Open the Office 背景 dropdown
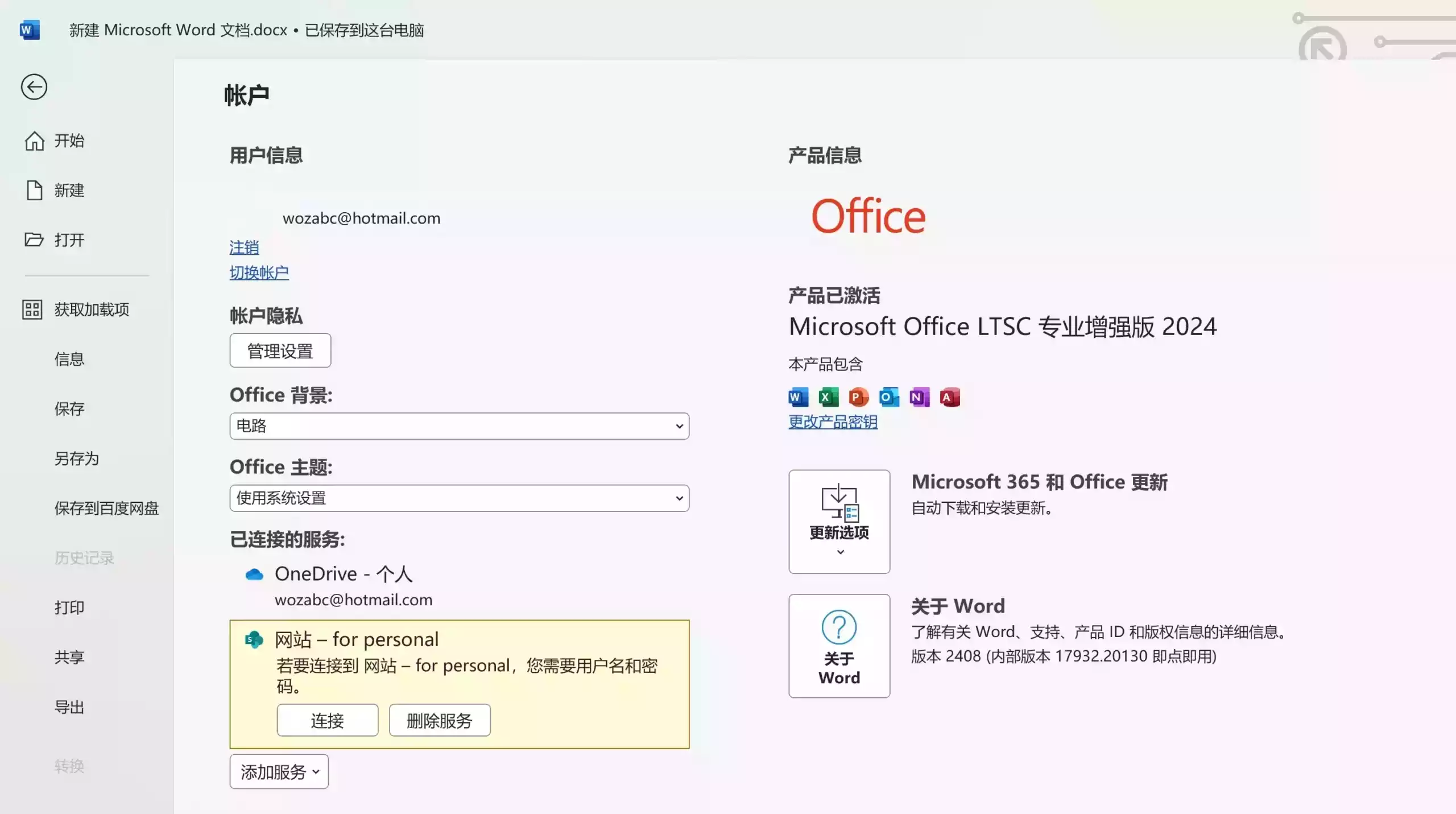 point(459,426)
